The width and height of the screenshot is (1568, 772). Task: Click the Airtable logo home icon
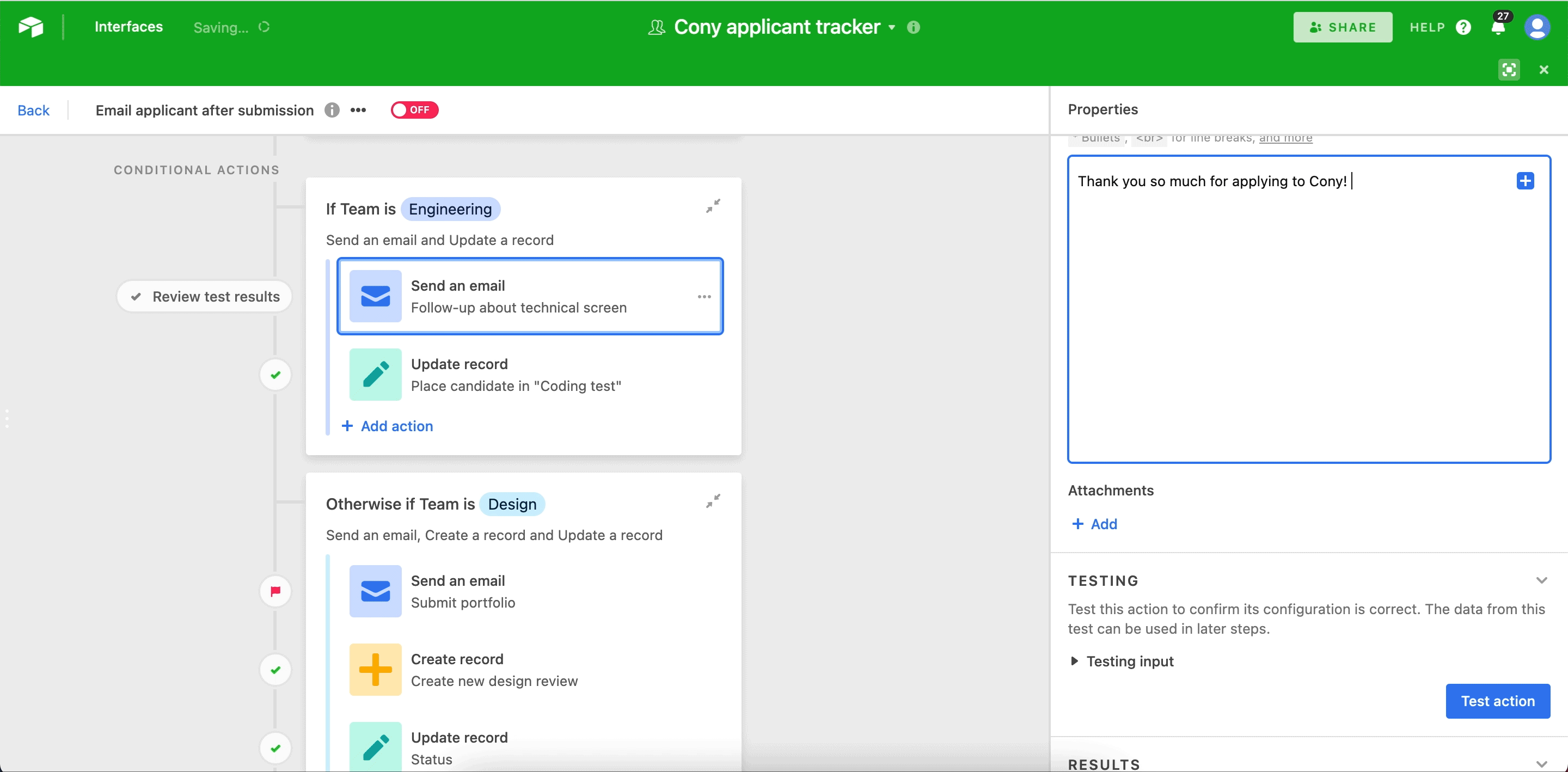coord(30,27)
